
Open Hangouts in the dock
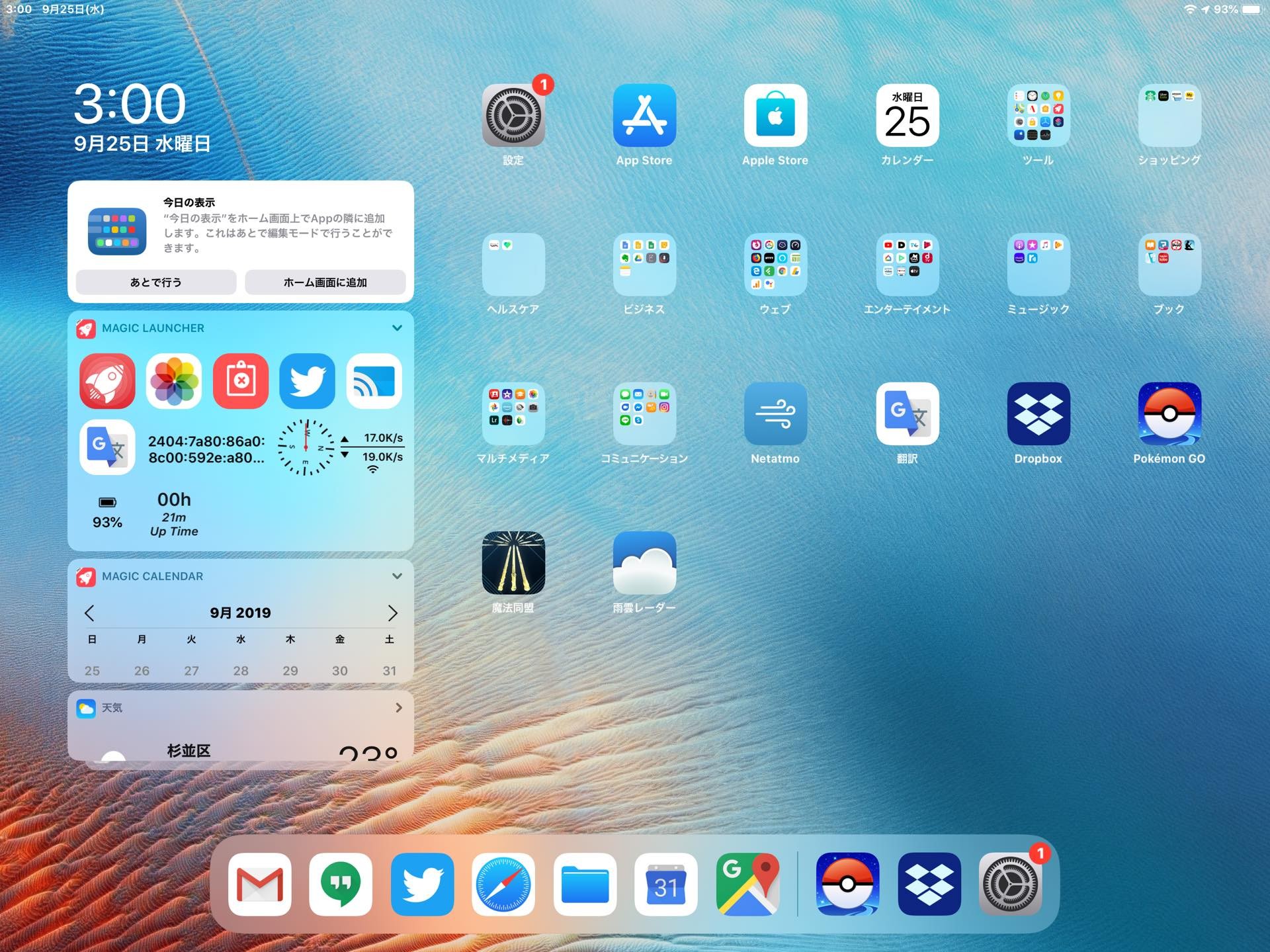[x=341, y=885]
